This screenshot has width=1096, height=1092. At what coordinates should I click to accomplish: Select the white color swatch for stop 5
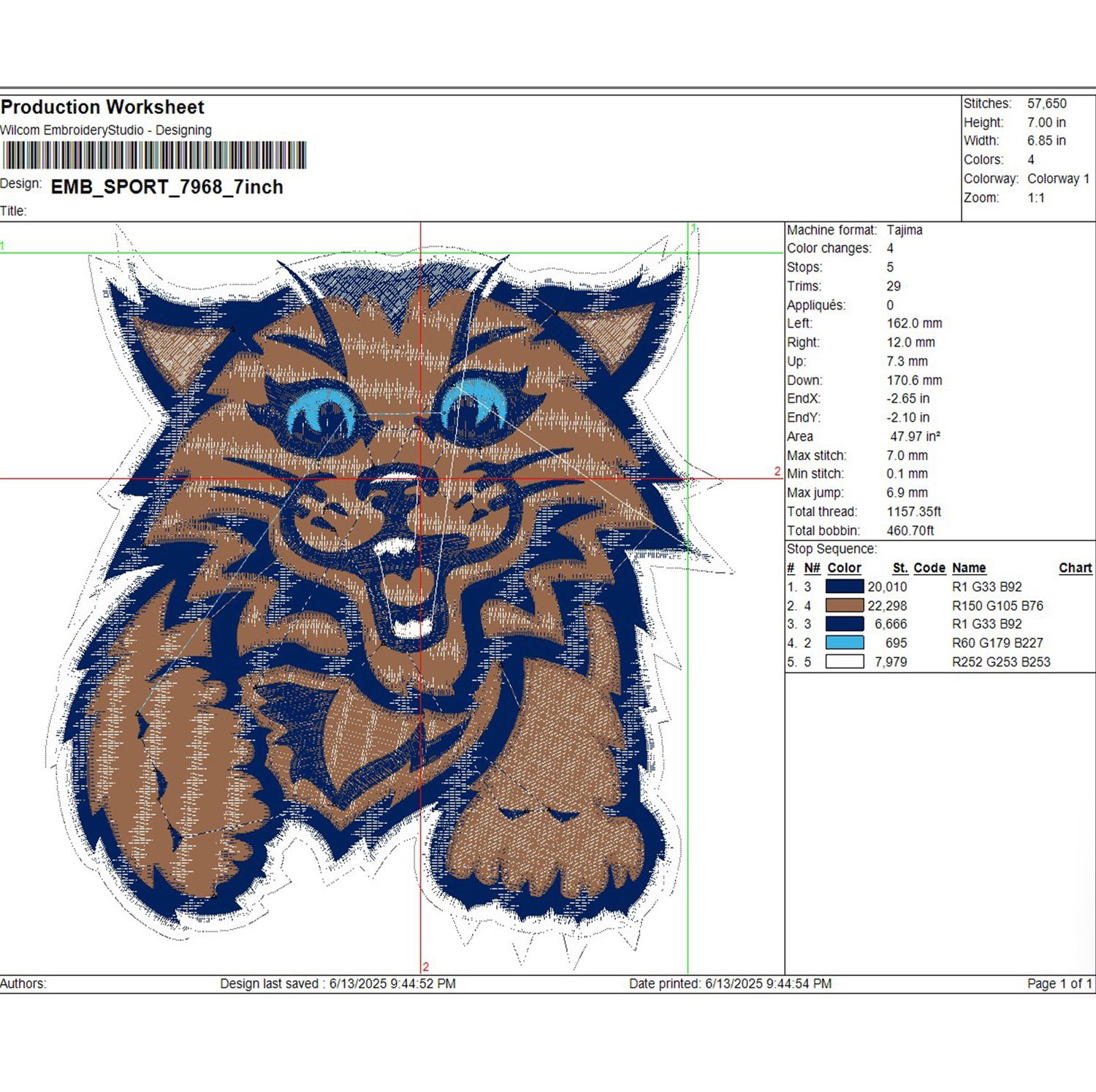click(x=845, y=662)
